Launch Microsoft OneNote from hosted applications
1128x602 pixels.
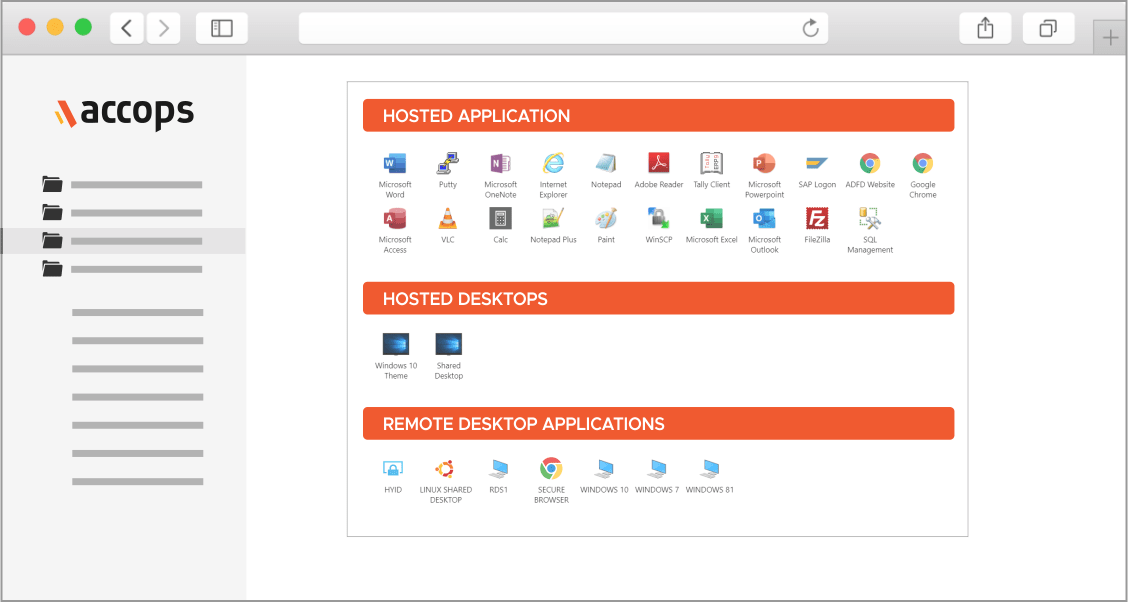pyautogui.click(x=501, y=164)
